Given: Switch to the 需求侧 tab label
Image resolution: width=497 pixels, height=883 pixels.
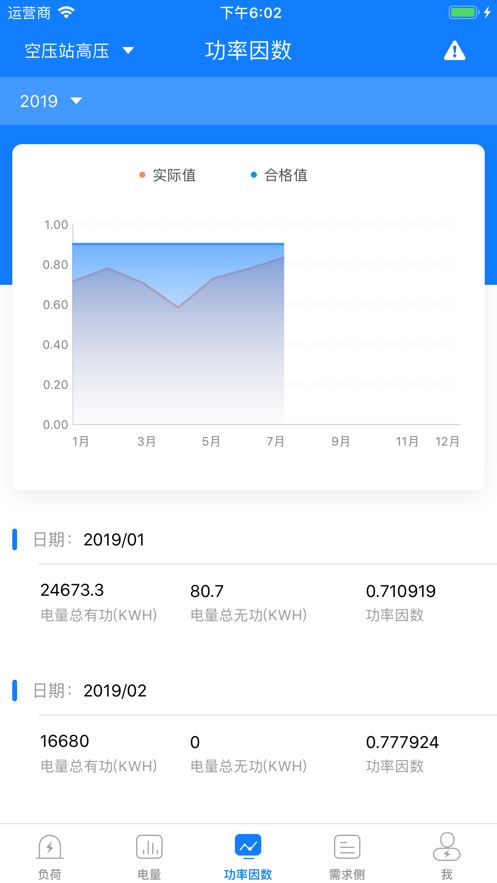Looking at the screenshot, I should tap(347, 874).
